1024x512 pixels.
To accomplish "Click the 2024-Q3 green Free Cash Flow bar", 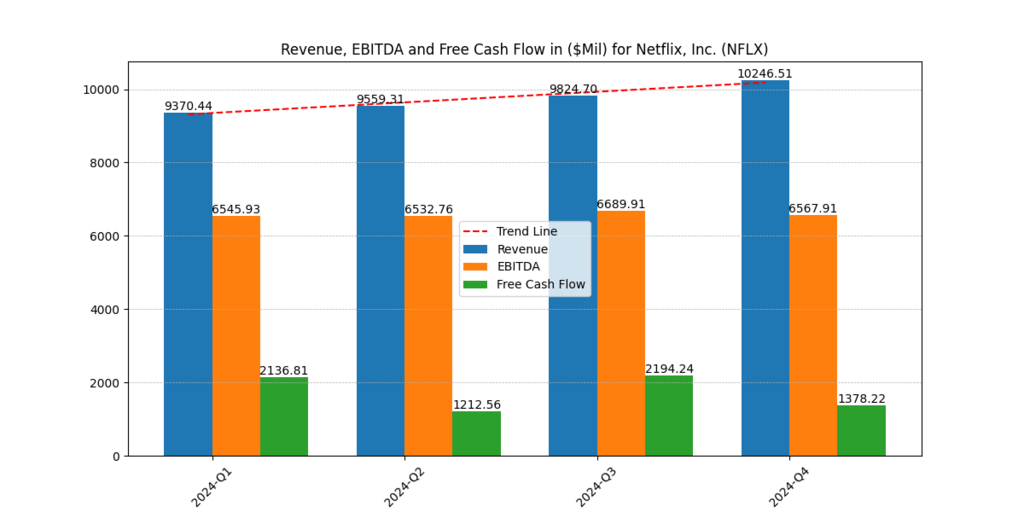I will point(669,416).
